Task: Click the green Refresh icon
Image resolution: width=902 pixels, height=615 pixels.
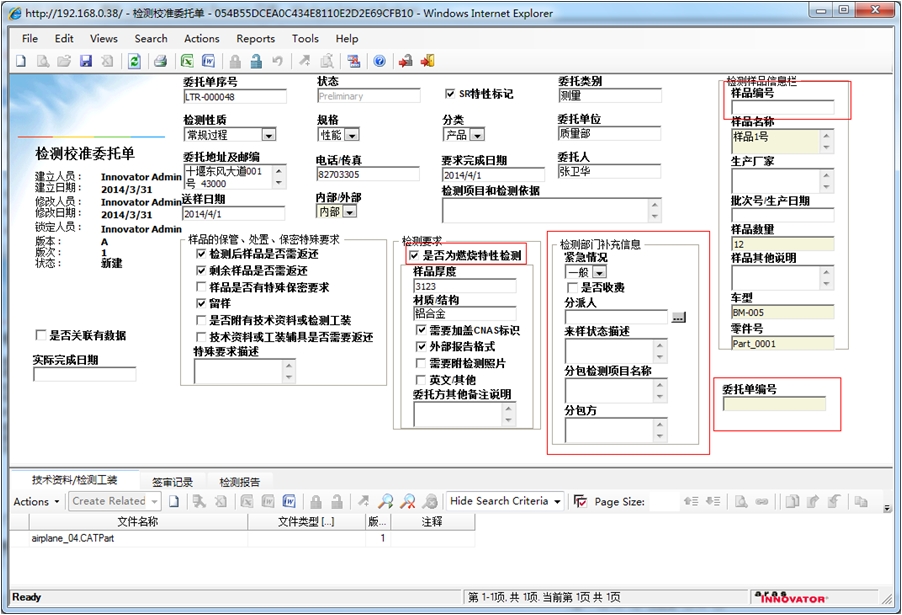Action: click(x=134, y=61)
